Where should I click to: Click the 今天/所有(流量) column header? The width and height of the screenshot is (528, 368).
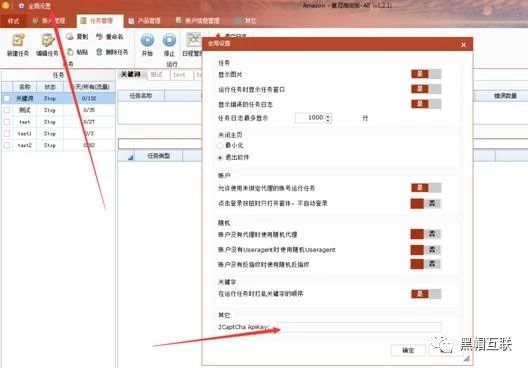click(x=89, y=87)
